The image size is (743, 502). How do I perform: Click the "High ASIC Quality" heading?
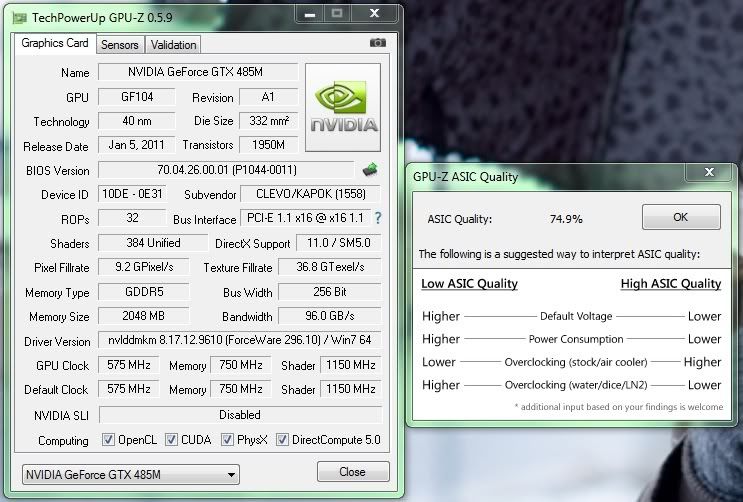(x=671, y=284)
